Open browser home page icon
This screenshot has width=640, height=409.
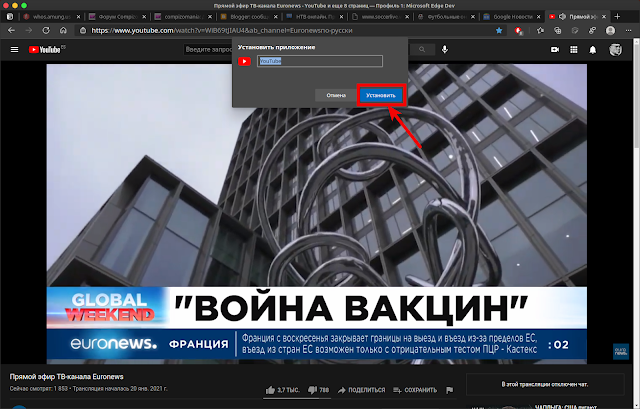click(x=63, y=30)
